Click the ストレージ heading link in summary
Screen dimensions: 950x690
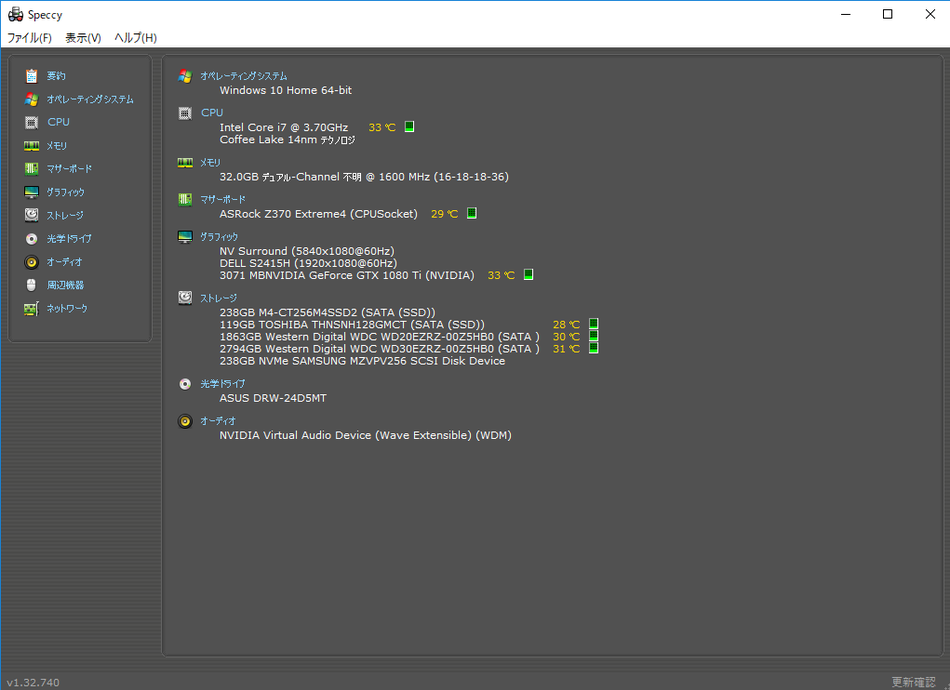[x=219, y=298]
